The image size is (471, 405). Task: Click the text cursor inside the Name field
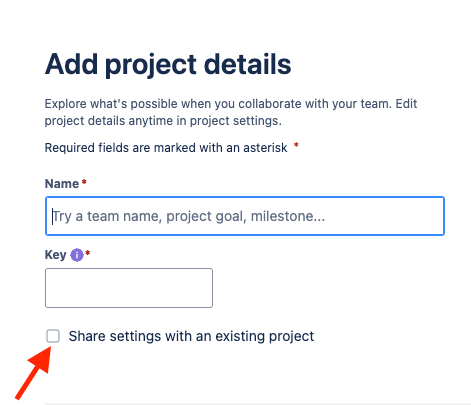(x=52, y=216)
